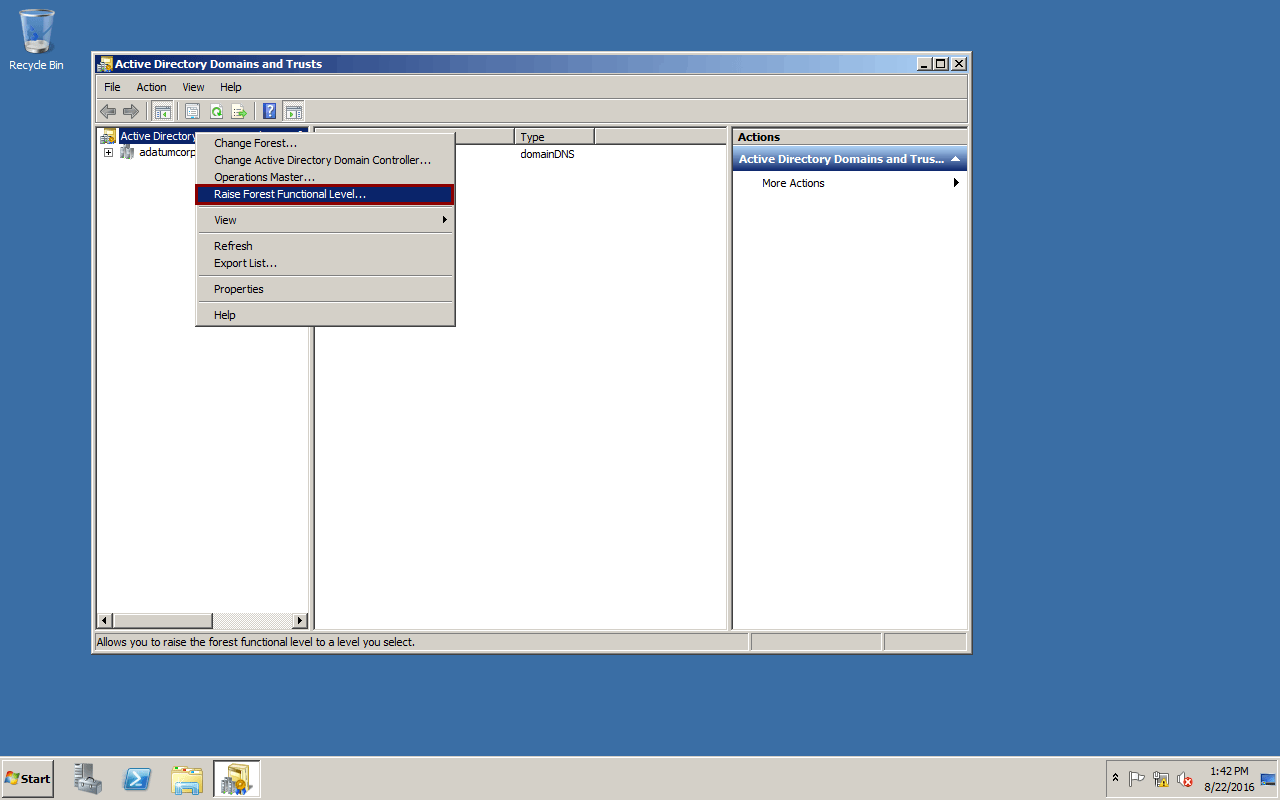1280x800 pixels.
Task: Click the Action Center flag tray icon
Action: pos(1137,779)
